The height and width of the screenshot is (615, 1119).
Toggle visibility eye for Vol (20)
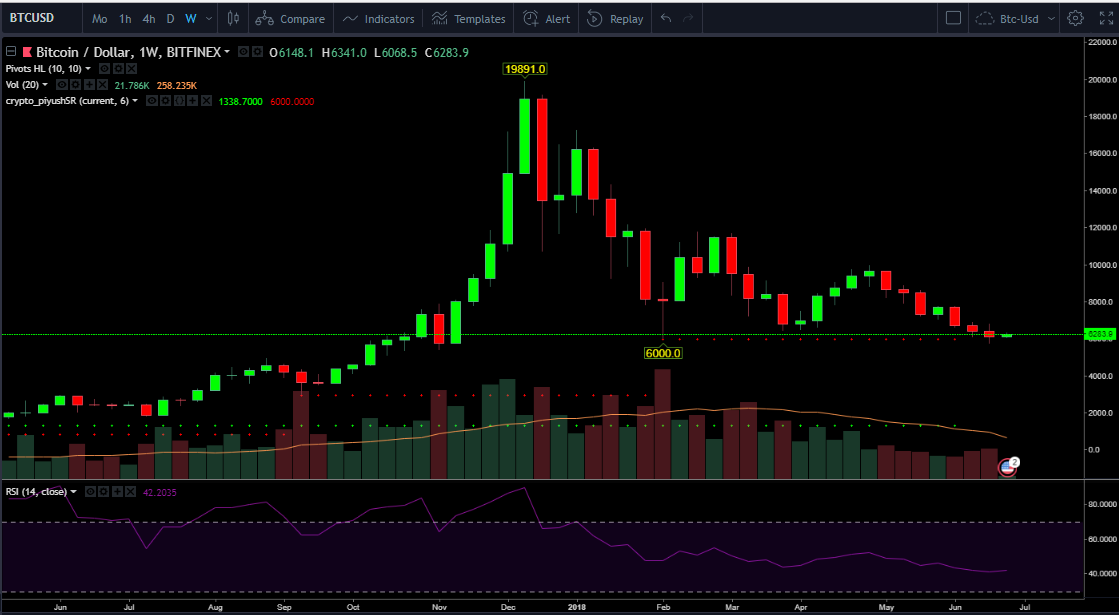pos(62,85)
